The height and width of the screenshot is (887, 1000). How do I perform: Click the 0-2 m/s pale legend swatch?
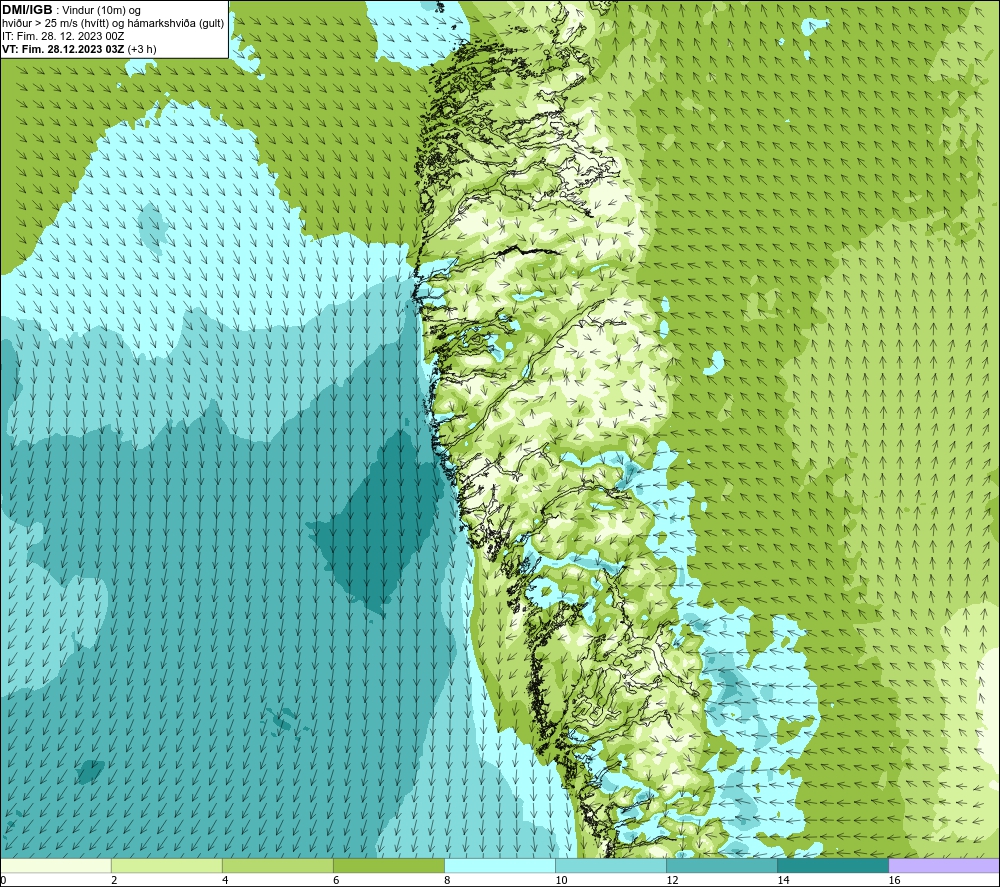(x=56, y=865)
